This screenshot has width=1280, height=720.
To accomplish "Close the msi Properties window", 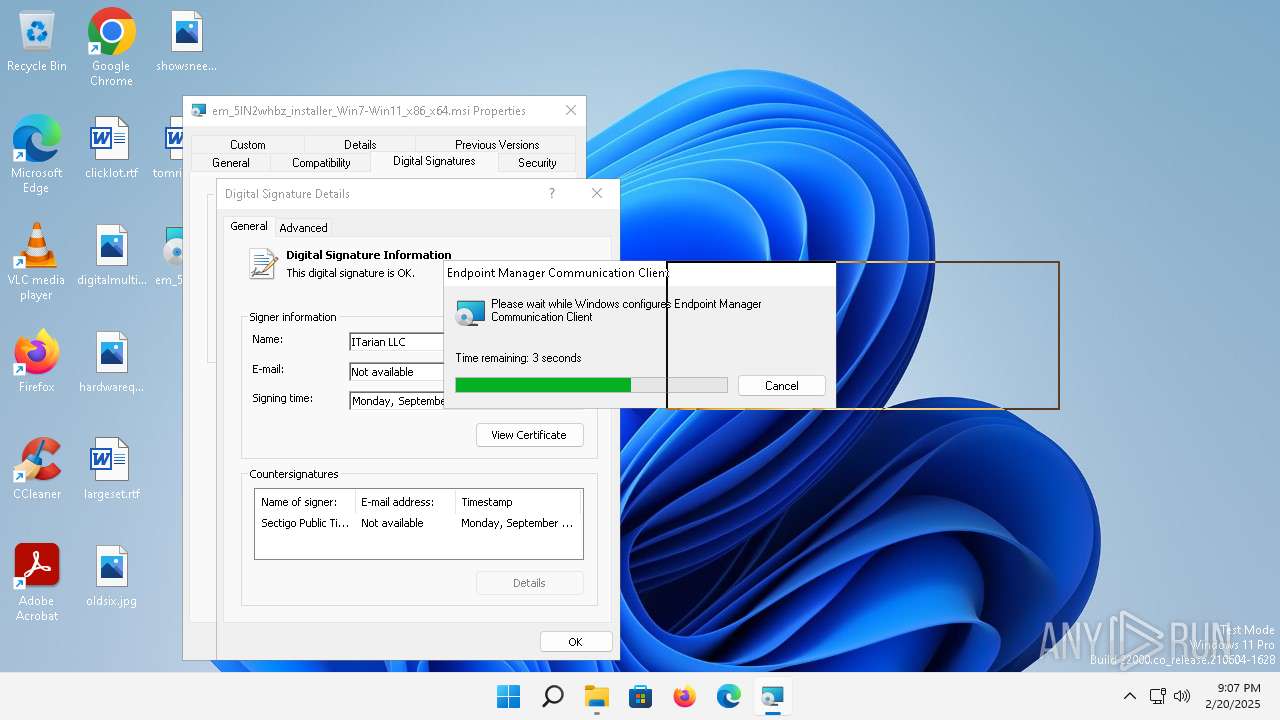I will tap(571, 111).
